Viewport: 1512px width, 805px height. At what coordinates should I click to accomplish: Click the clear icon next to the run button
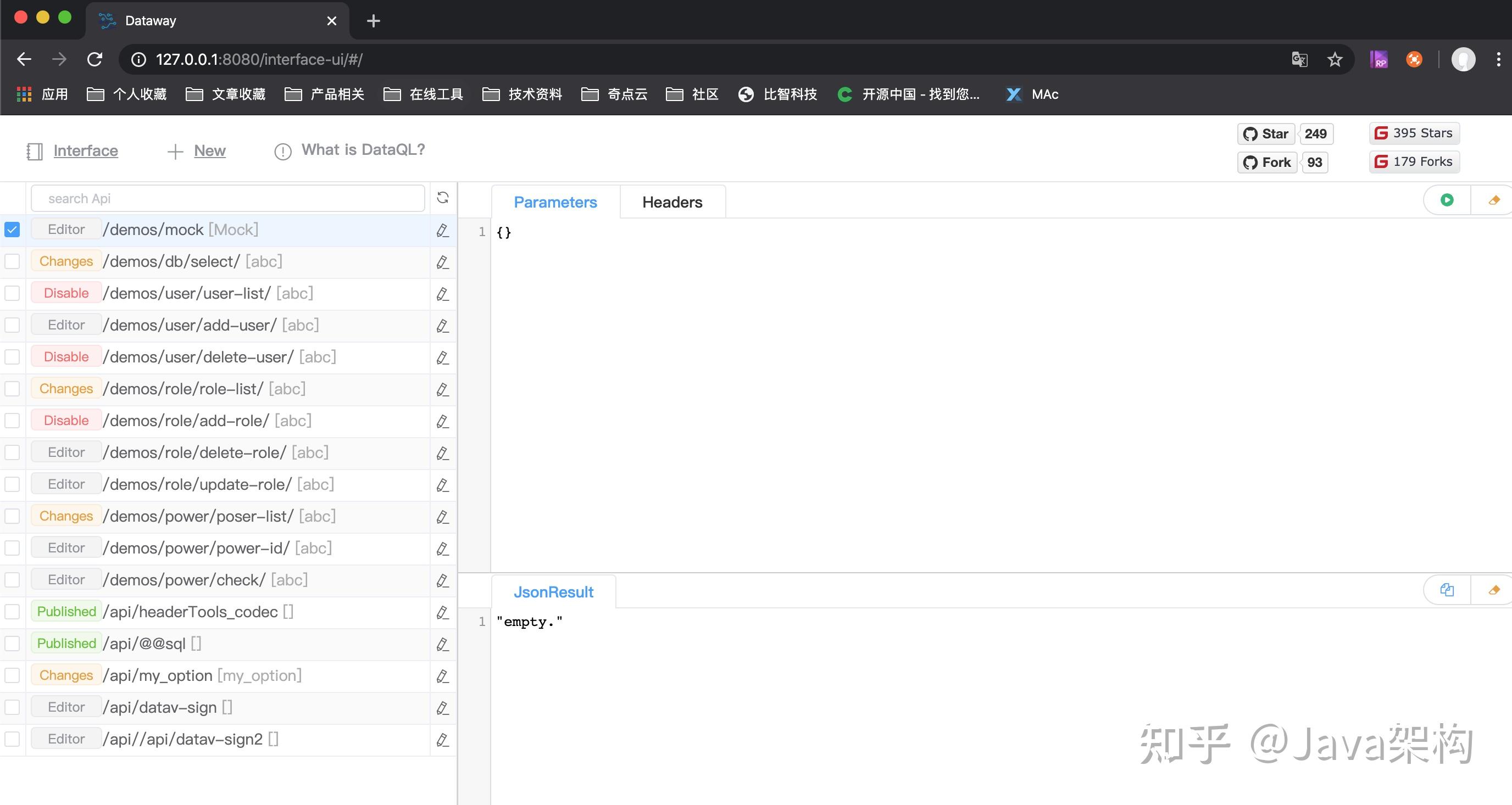(1494, 199)
